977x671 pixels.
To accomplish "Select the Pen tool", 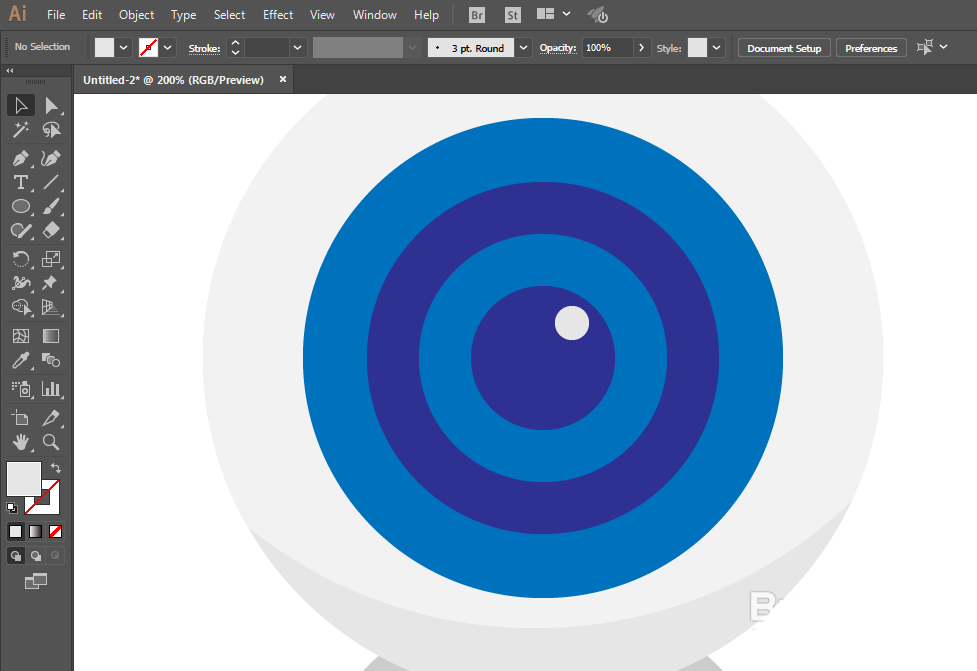I will point(21,158).
